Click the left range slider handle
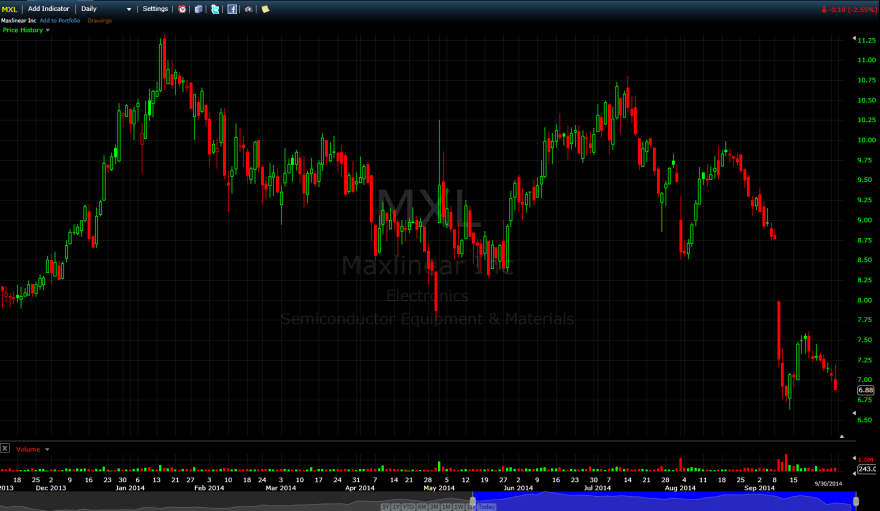 click(473, 500)
